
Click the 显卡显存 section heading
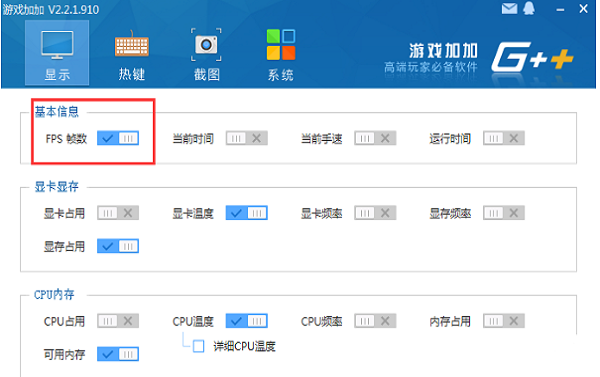(x=57, y=187)
